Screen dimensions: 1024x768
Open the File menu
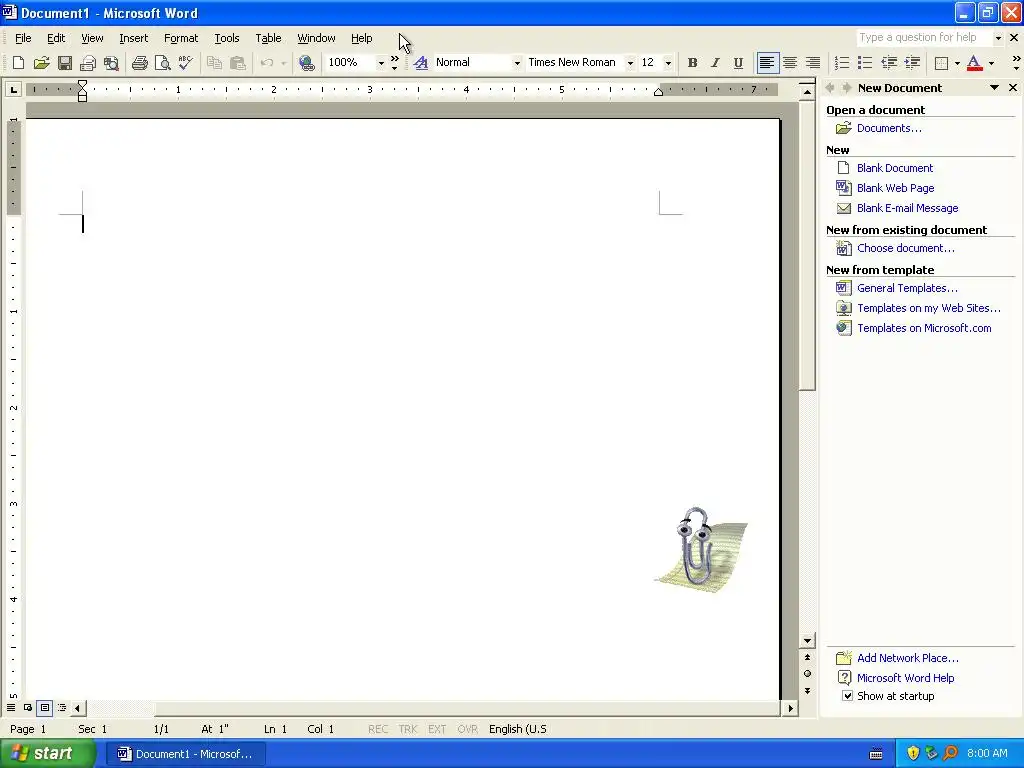tap(23, 38)
